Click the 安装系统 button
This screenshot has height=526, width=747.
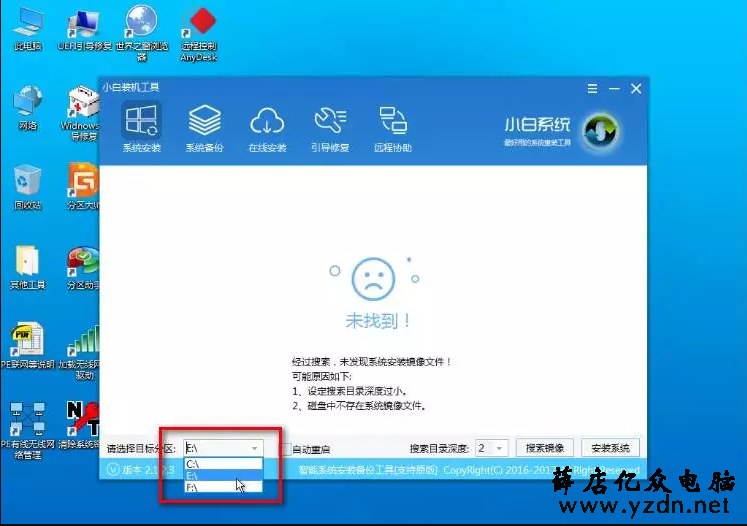click(610, 448)
